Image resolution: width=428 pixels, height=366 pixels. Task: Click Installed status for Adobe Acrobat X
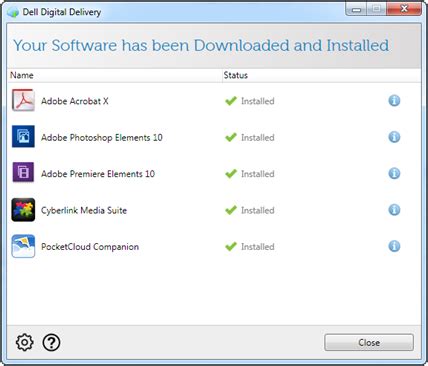pyautogui.click(x=258, y=101)
